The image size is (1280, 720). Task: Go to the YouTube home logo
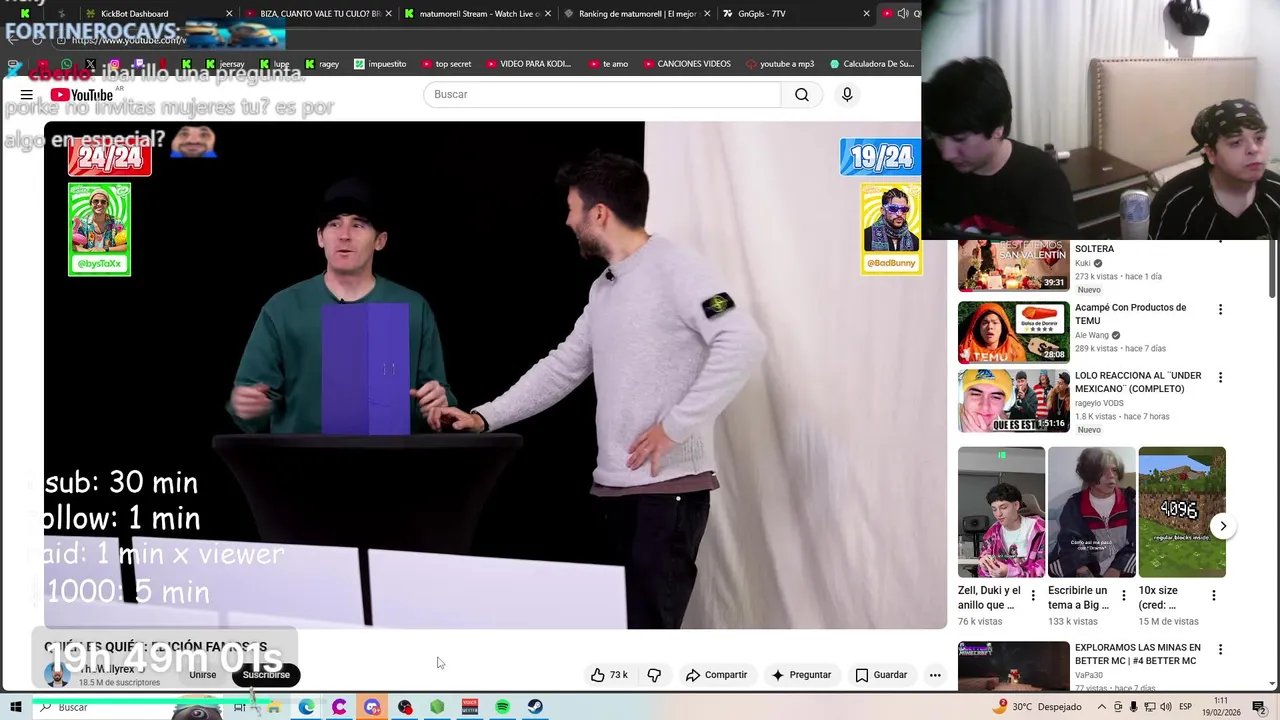[82, 95]
